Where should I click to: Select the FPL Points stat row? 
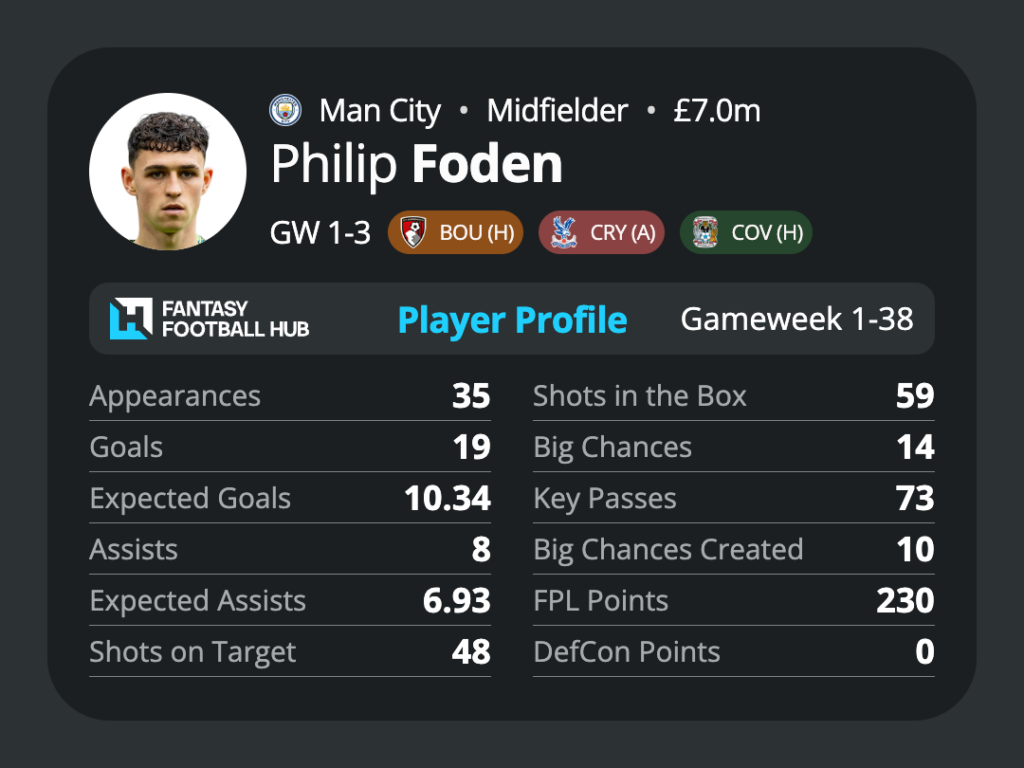pyautogui.click(x=733, y=601)
